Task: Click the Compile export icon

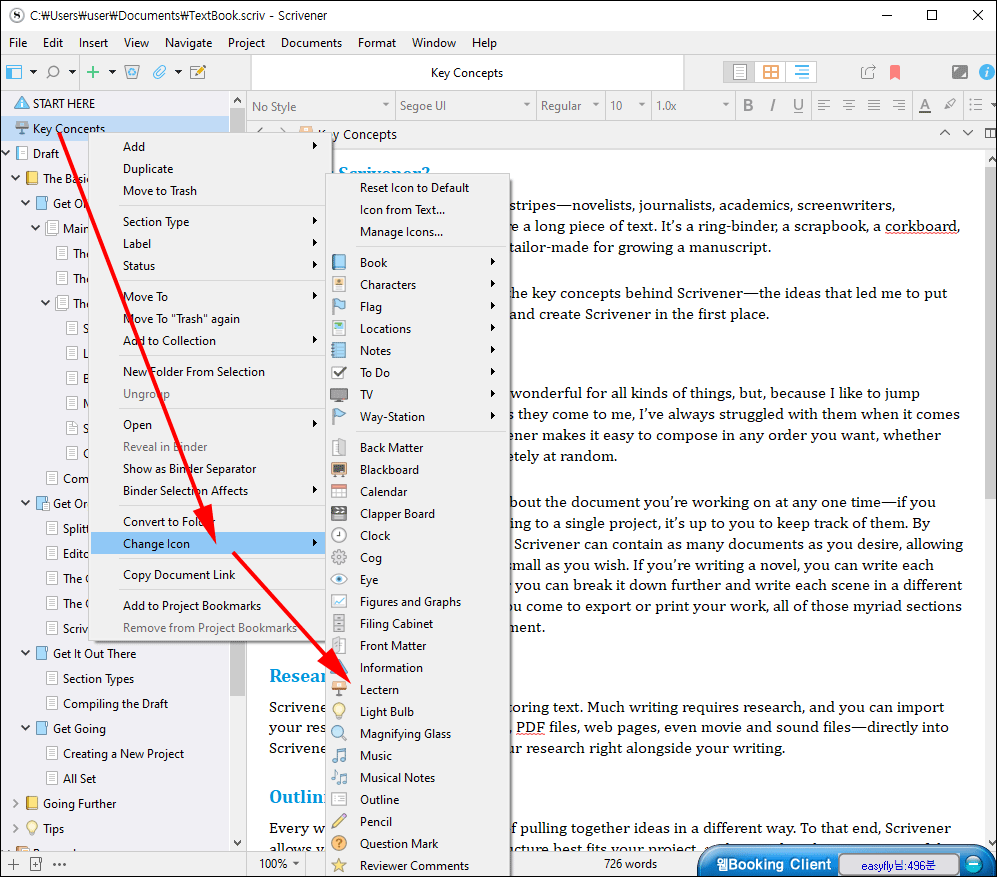Action: click(868, 72)
